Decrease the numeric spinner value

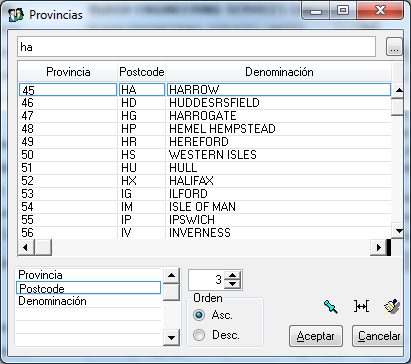[232, 284]
